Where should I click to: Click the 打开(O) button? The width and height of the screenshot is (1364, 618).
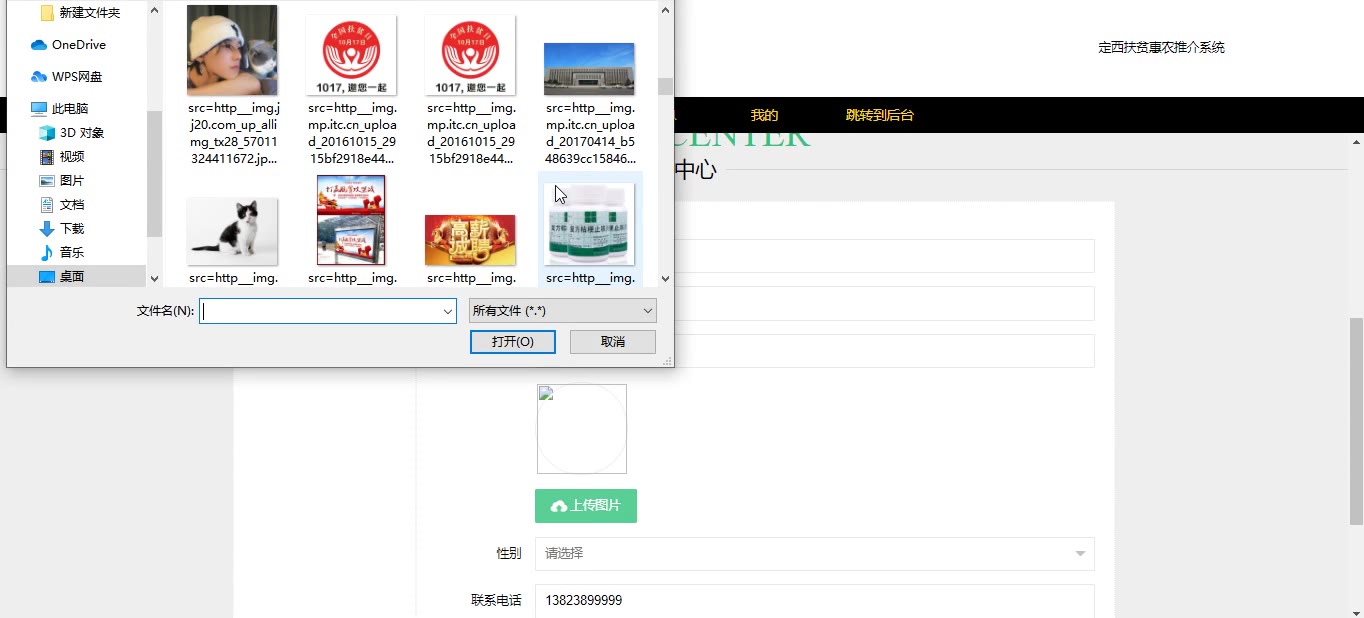(513, 342)
